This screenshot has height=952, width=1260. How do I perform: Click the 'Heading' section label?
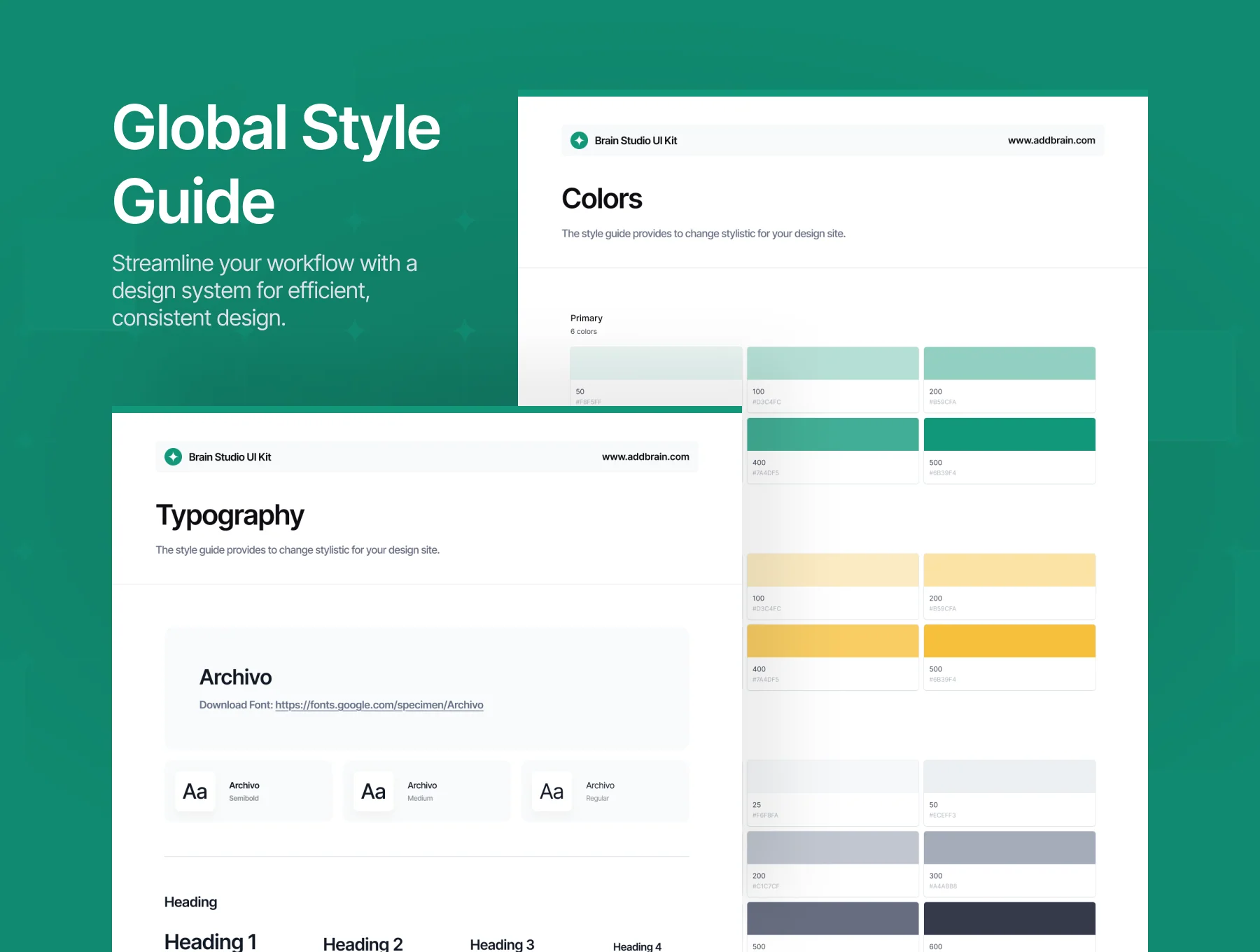[190, 902]
